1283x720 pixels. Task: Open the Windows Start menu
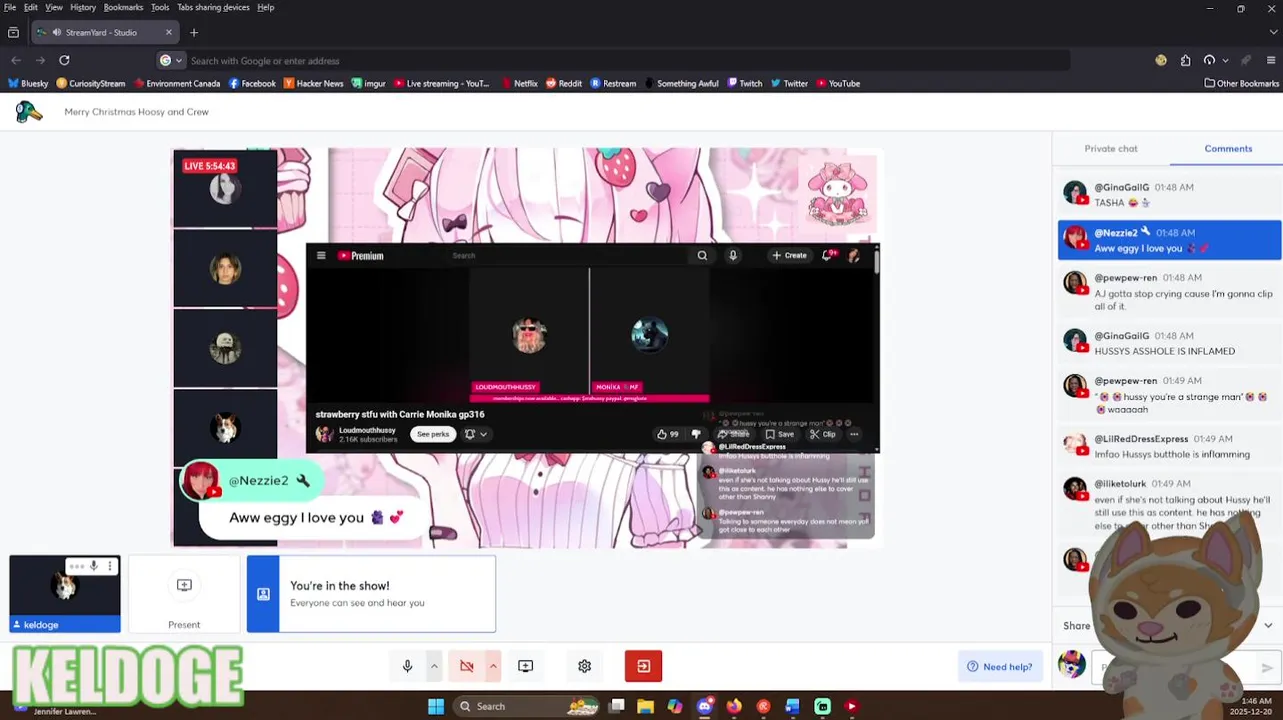[x=436, y=706]
